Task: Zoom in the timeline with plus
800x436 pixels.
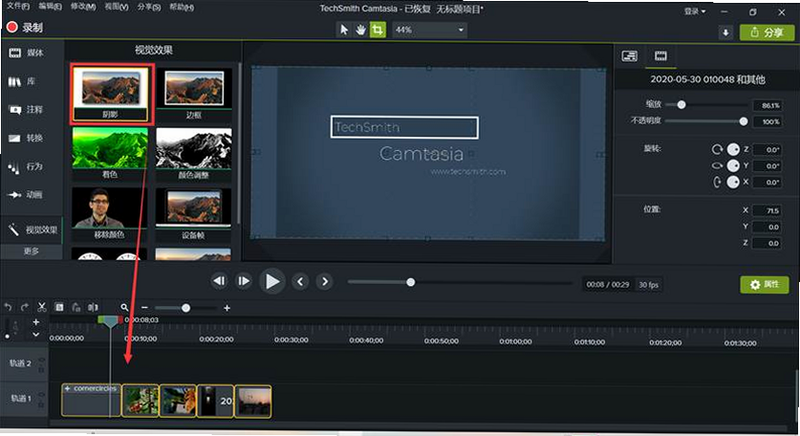Action: point(227,308)
